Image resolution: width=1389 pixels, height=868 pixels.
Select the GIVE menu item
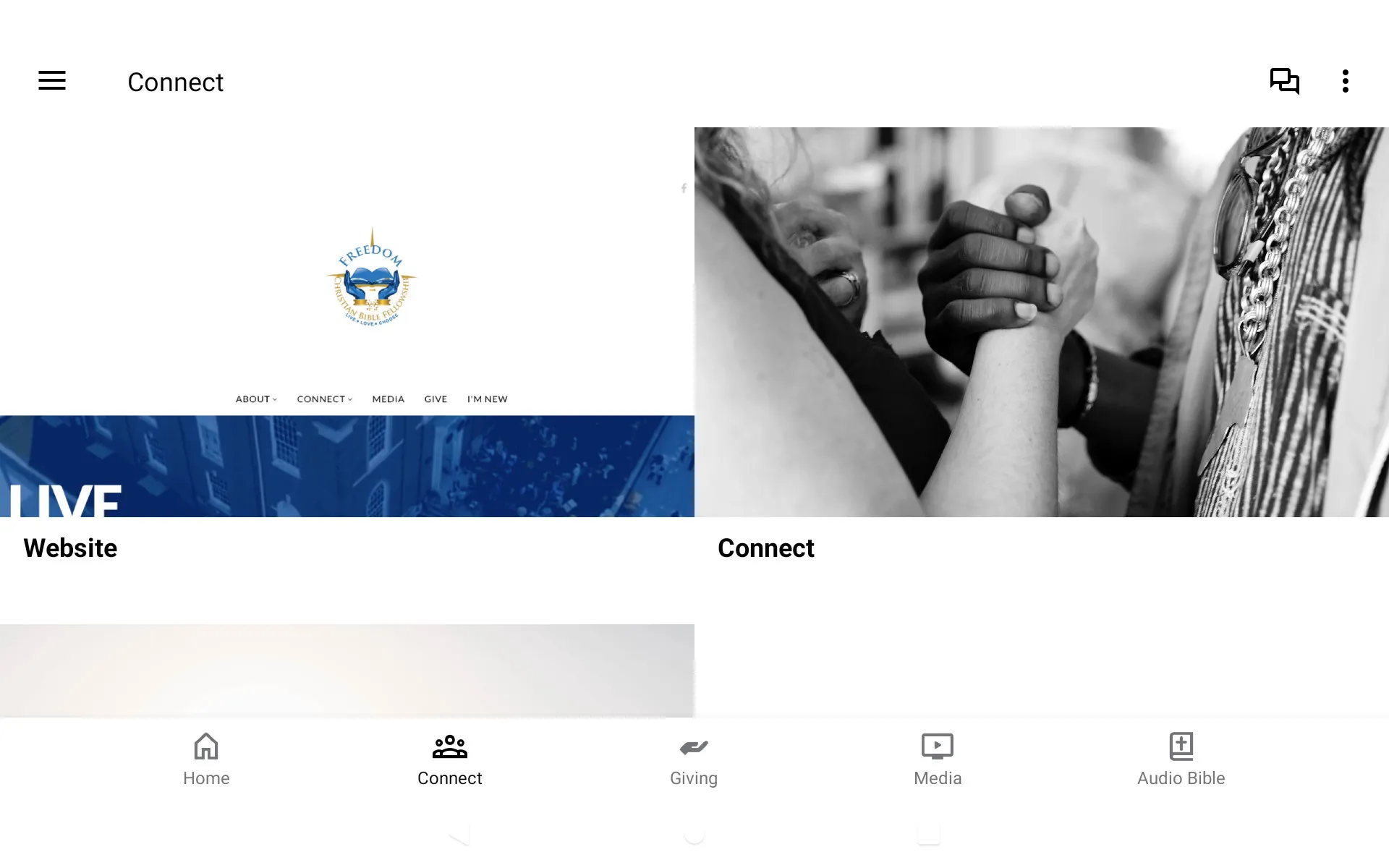(x=435, y=398)
